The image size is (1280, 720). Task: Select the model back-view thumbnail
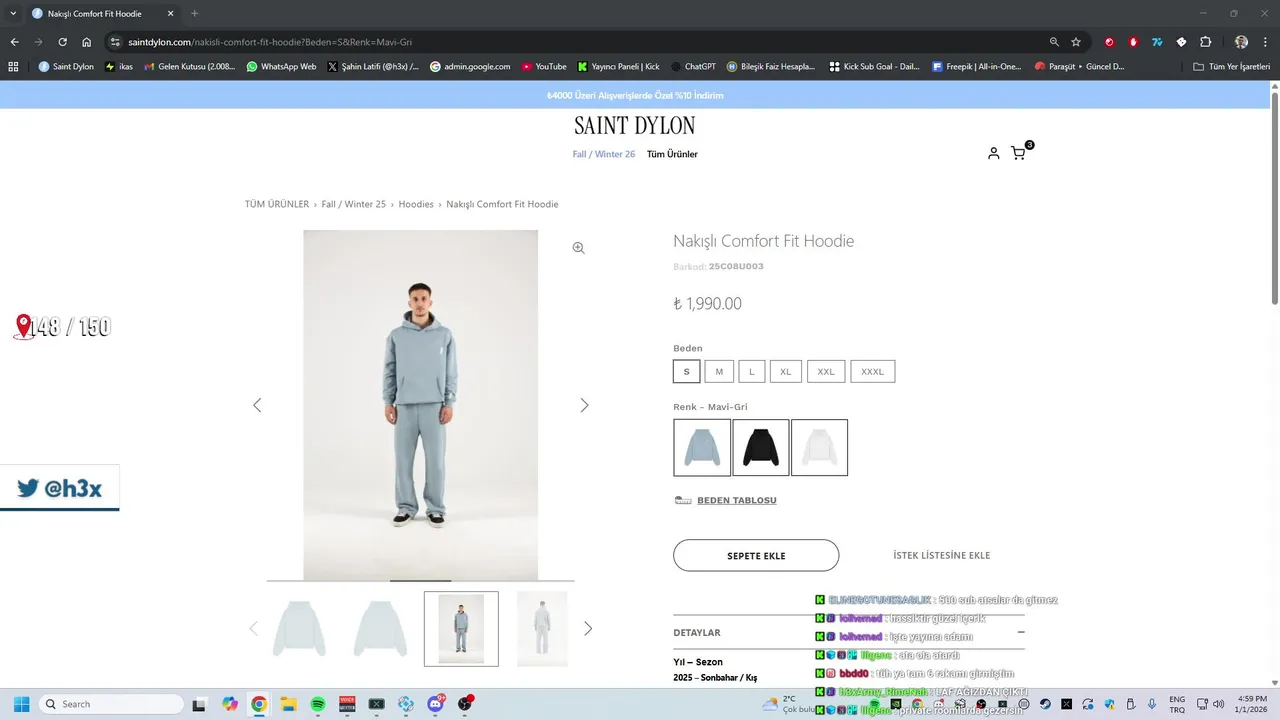coord(542,629)
